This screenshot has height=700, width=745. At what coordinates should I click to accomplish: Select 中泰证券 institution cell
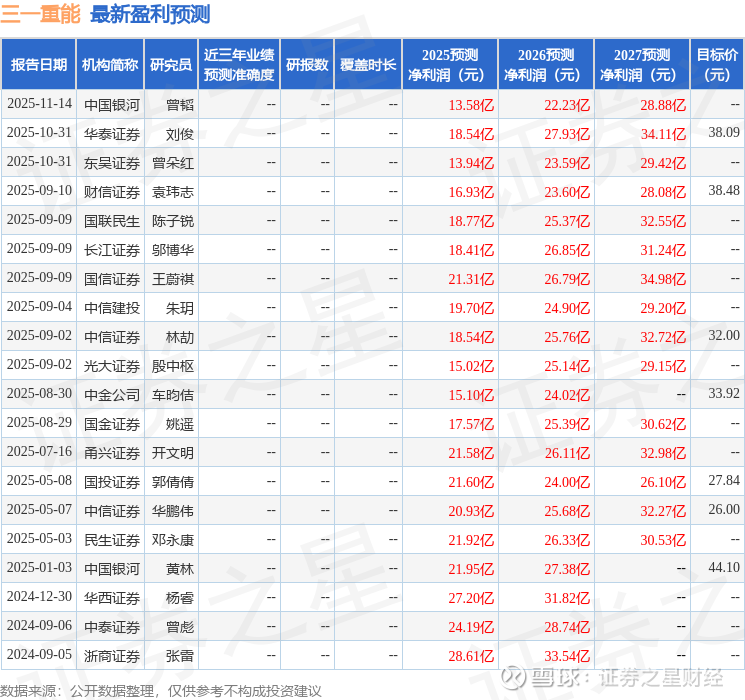112,627
